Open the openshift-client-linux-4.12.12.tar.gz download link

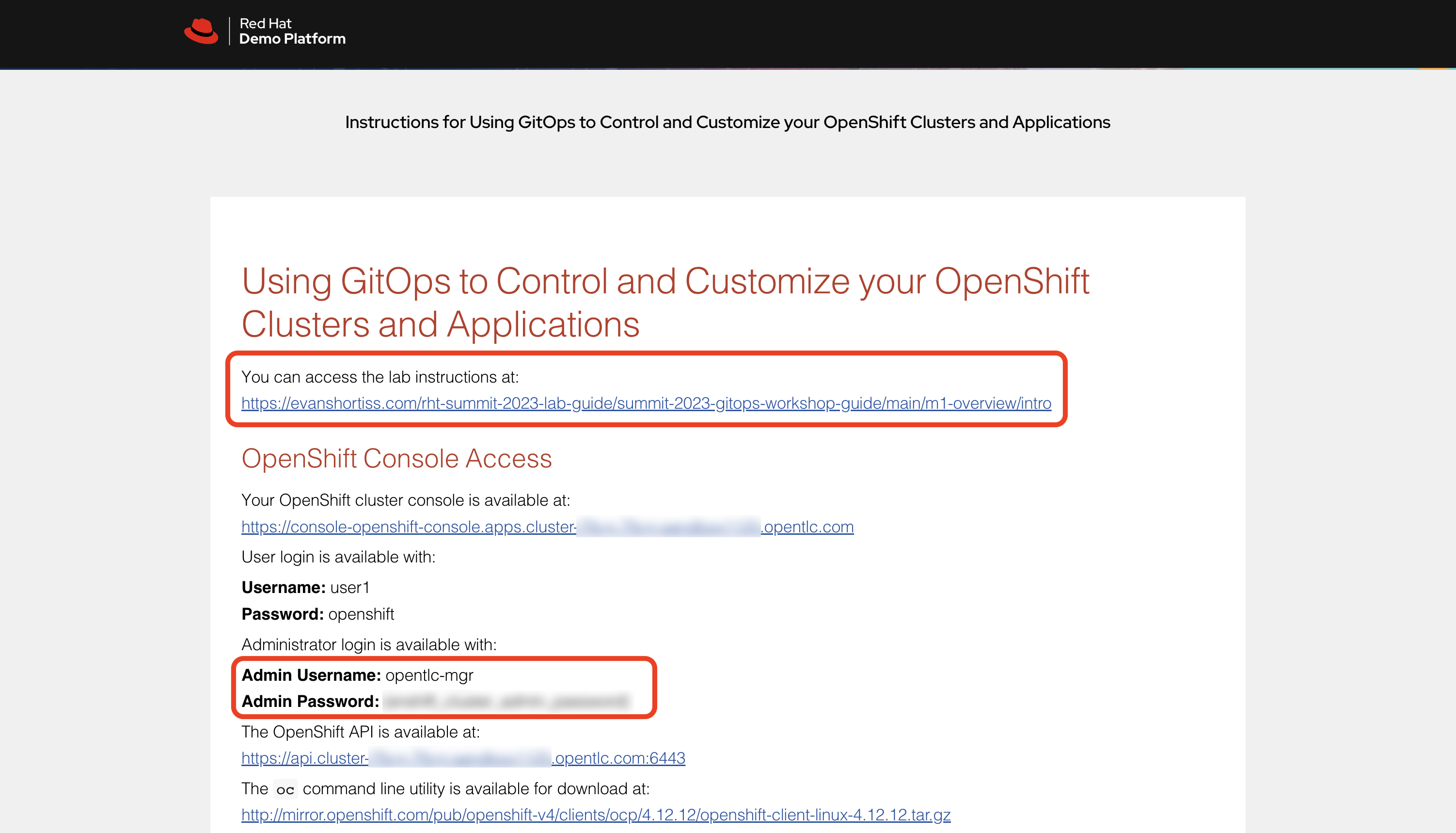point(596,815)
